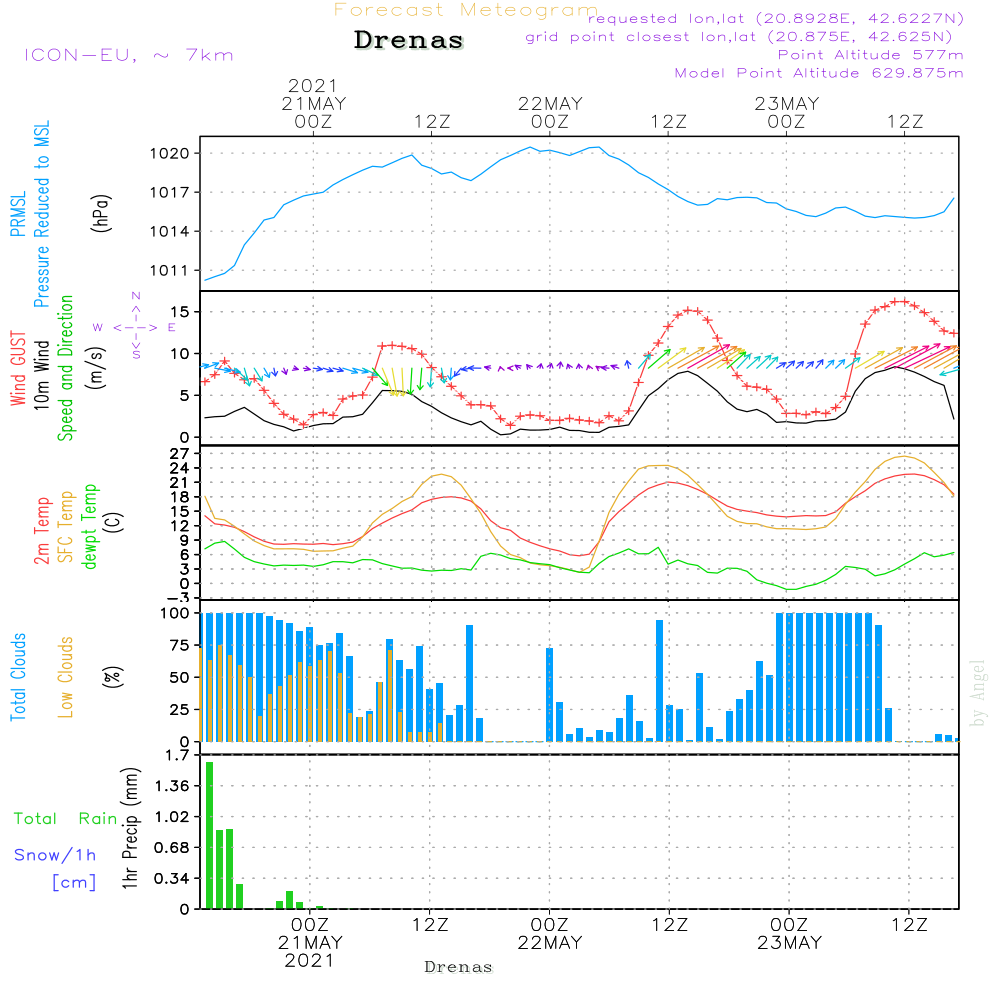Click the '(hPa)' unit label
Viewport: 1000px width, 1000px height.
(101, 214)
